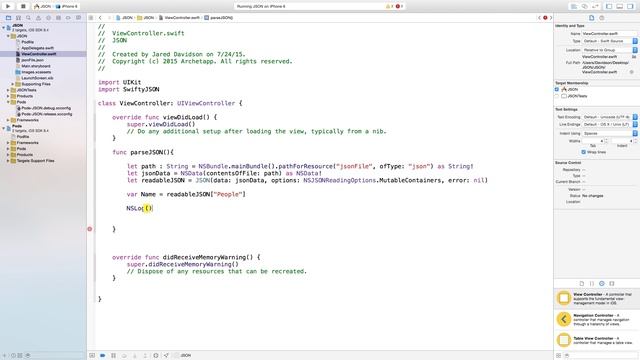Toggle the JSON target membership checkbox
The height and width of the screenshot is (360, 640).
click(x=557, y=89)
